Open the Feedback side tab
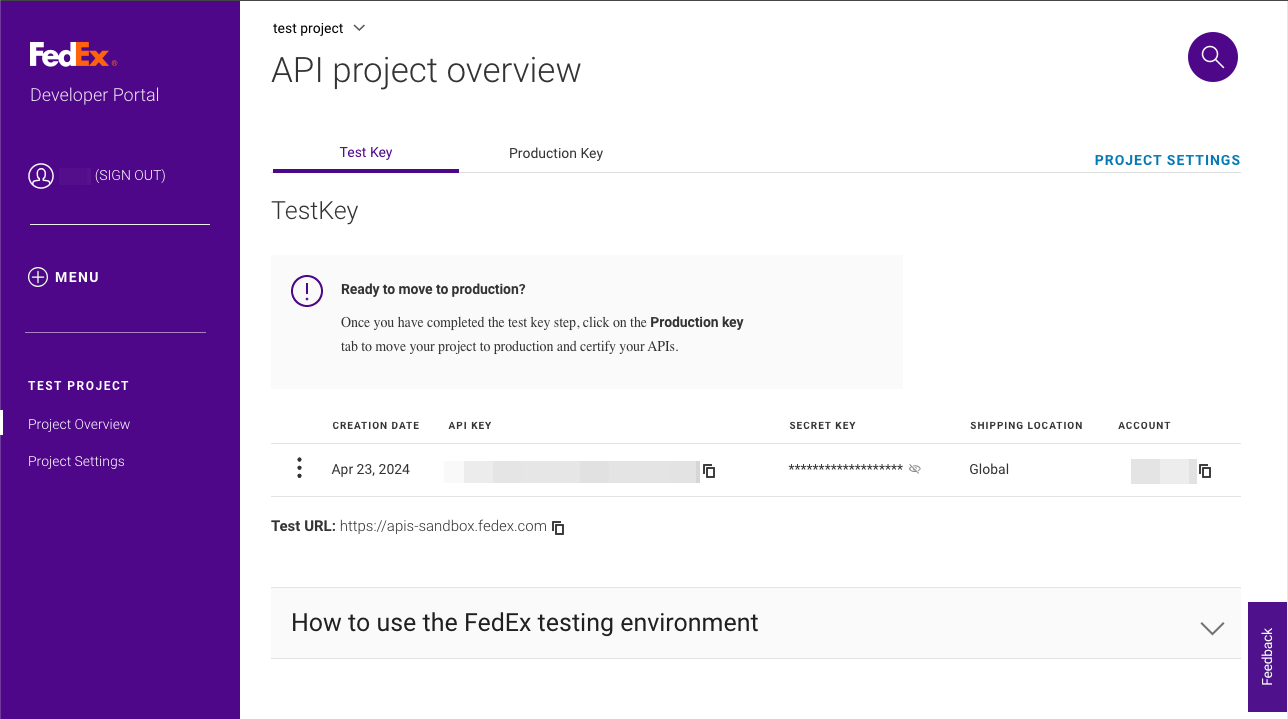Viewport: 1288px width, 719px height. pos(1267,656)
